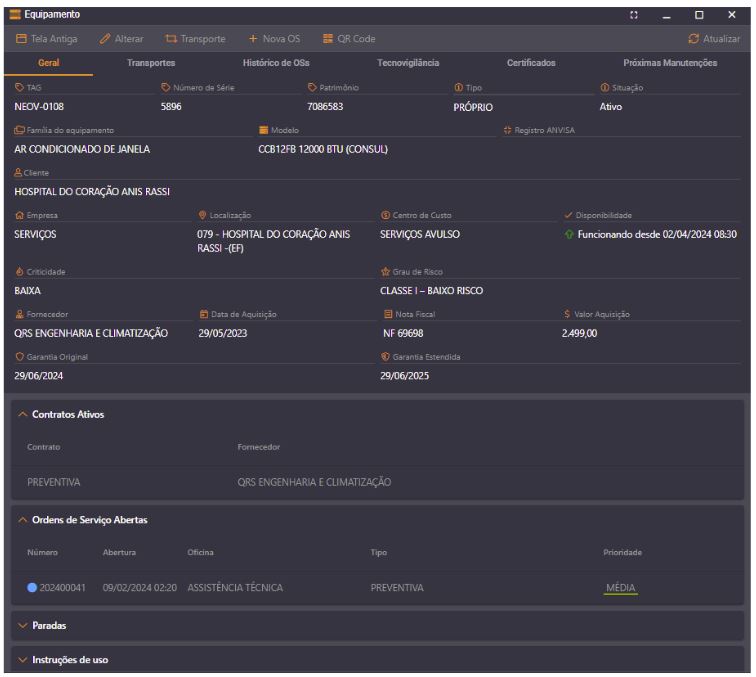This screenshot has width=756, height=677.
Task: Select the PREVENTIVA contract row
Action: pos(53,482)
